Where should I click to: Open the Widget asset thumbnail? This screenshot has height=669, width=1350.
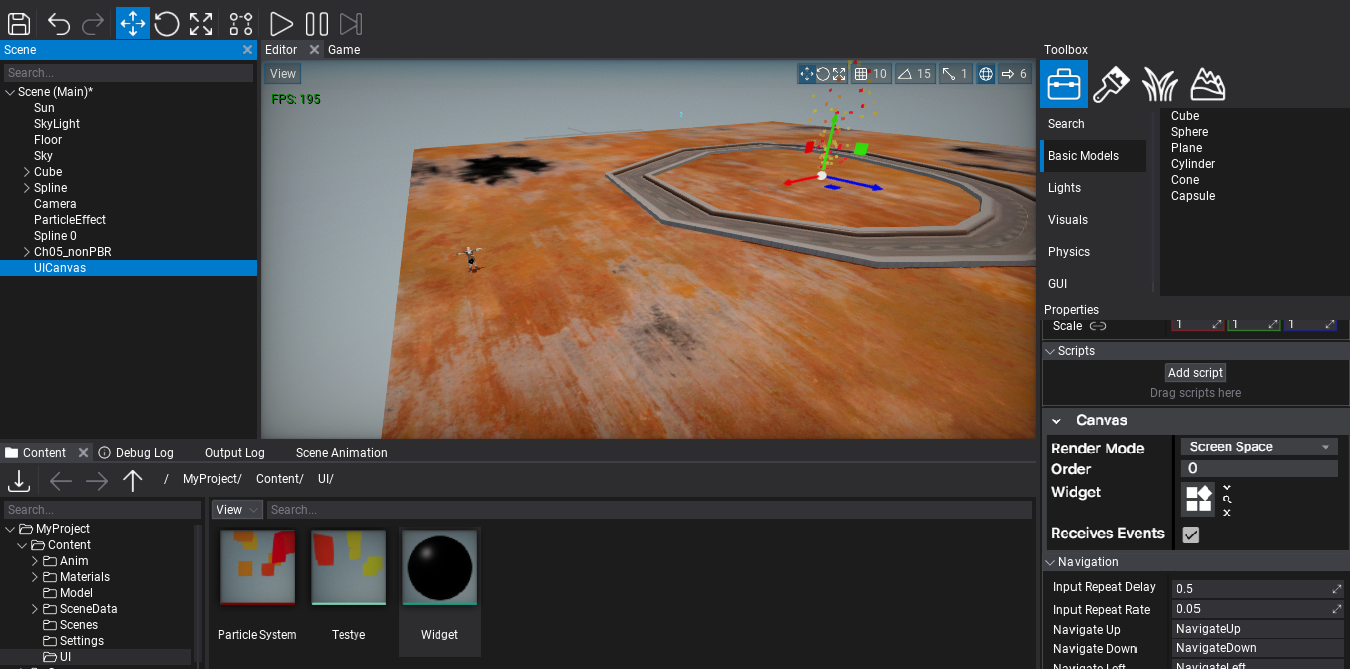(x=439, y=569)
